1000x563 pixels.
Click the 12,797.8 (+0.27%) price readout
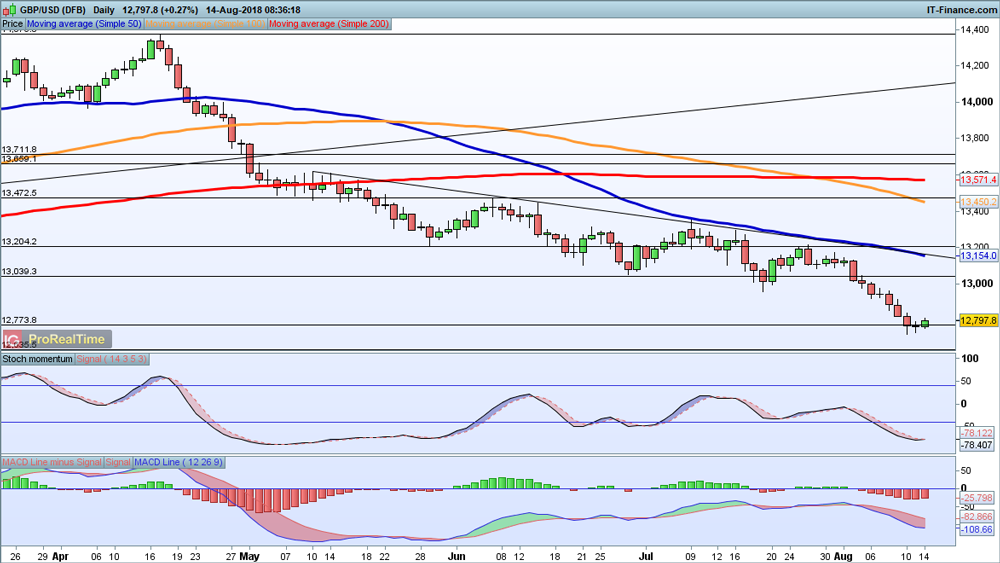coord(160,10)
